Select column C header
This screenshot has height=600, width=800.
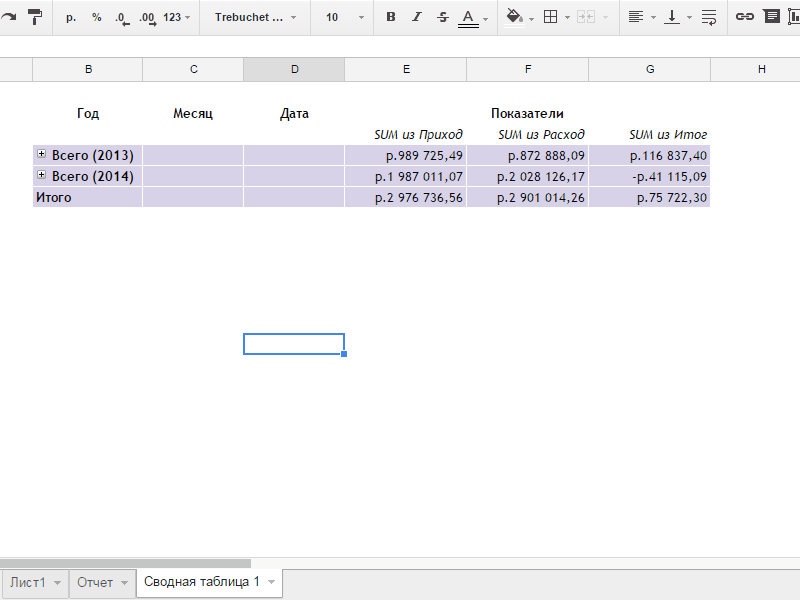click(x=193, y=69)
